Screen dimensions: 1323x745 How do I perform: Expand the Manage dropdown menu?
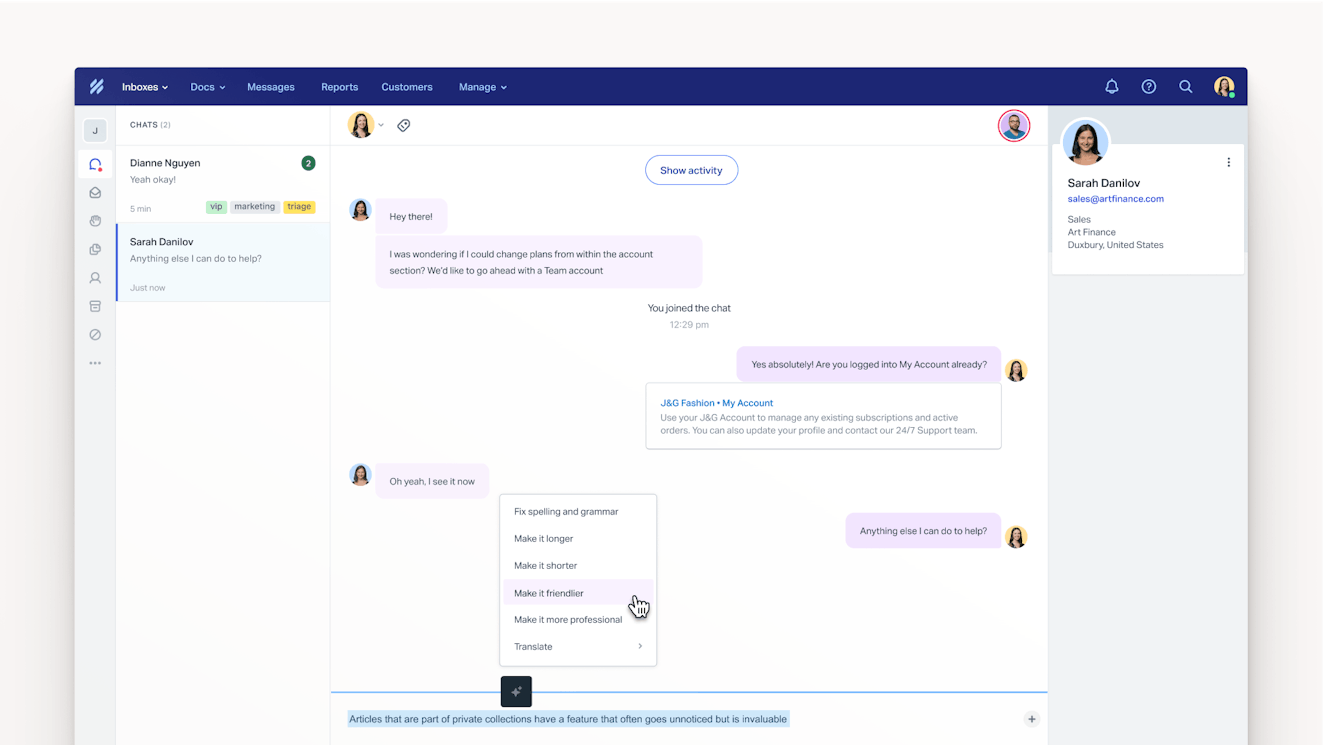pyautogui.click(x=482, y=87)
